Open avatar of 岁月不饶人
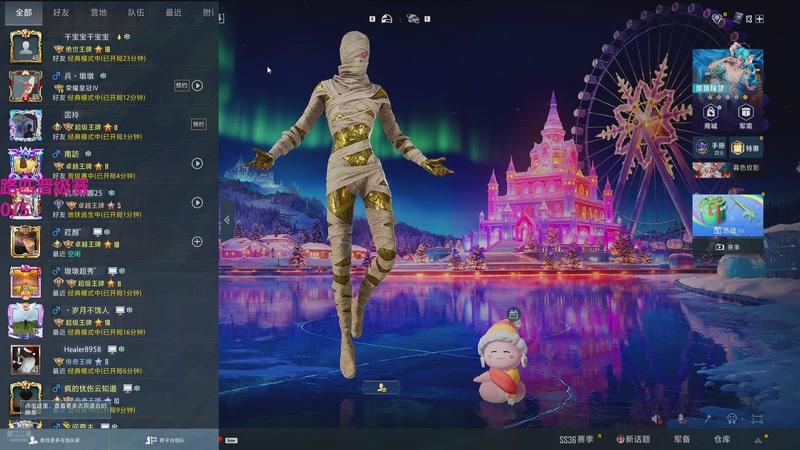The image size is (800, 450). pyautogui.click(x=26, y=321)
